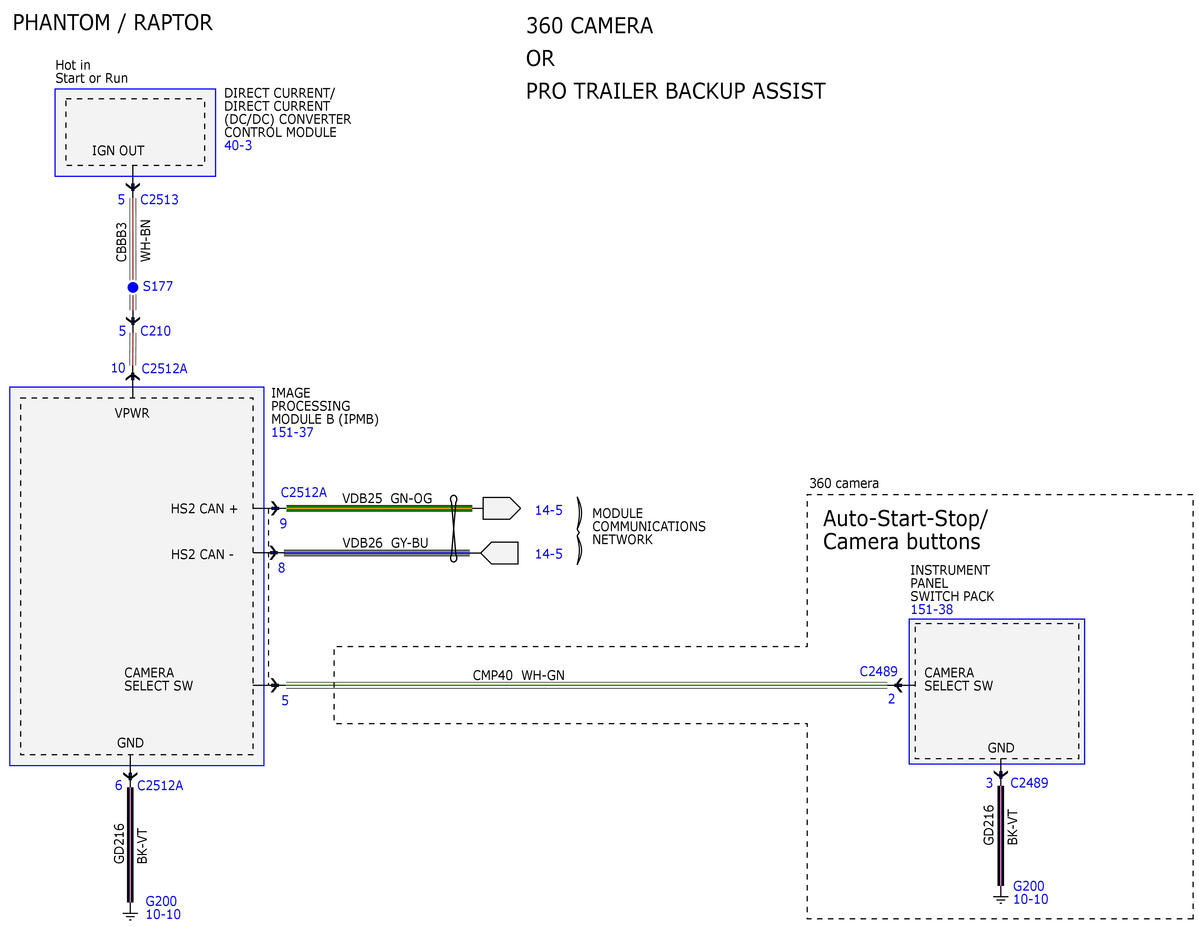Click CAMERA SELECT SW inside switch pack
1199x927 pixels.
[958, 679]
